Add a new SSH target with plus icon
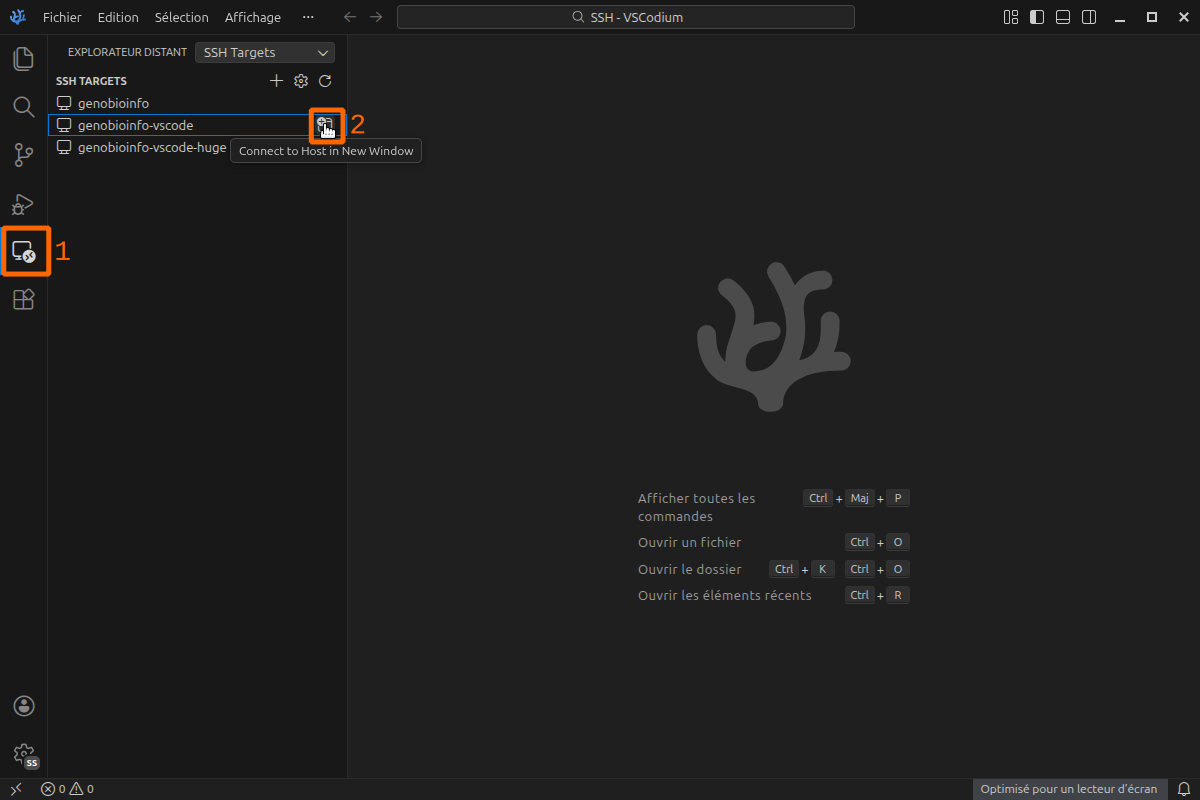 [277, 81]
